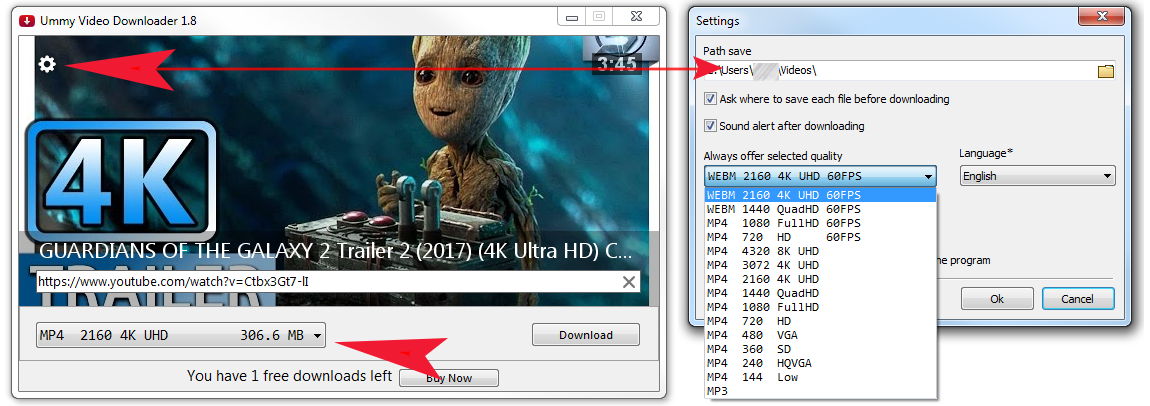Close the Settings dialog window
Screen dimensions: 1150x406
tap(1103, 18)
